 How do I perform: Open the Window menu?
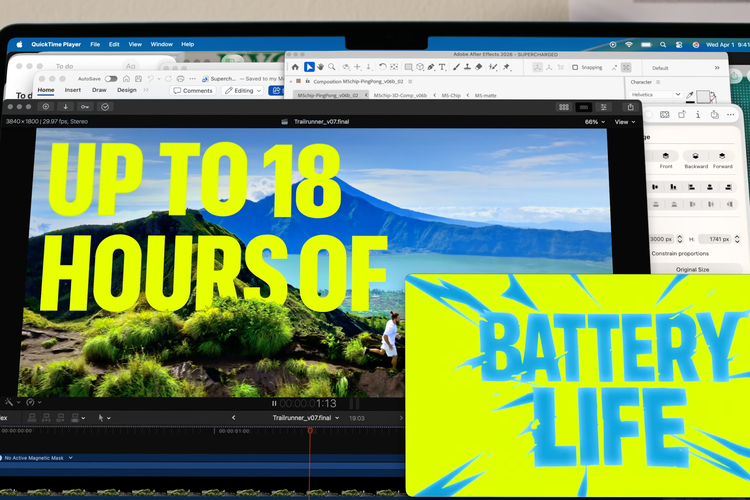click(x=162, y=44)
